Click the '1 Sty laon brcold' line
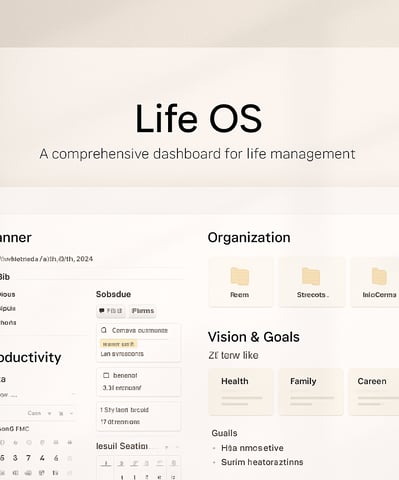The image size is (399, 480). pos(124,410)
